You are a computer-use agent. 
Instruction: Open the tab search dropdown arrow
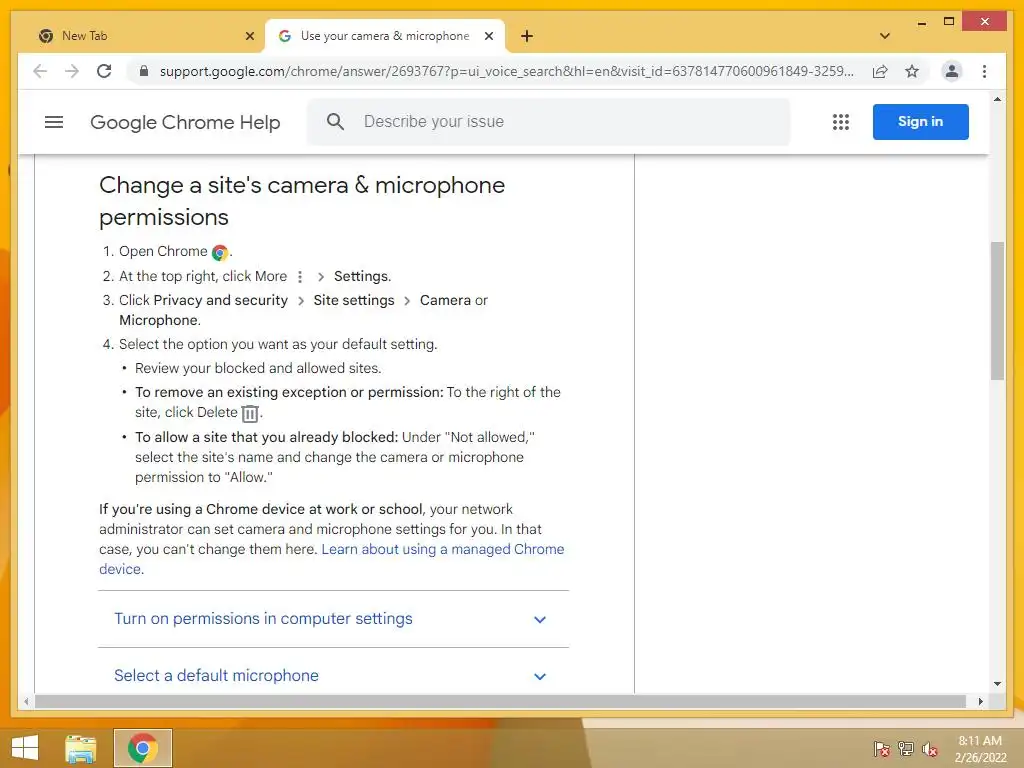point(884,36)
